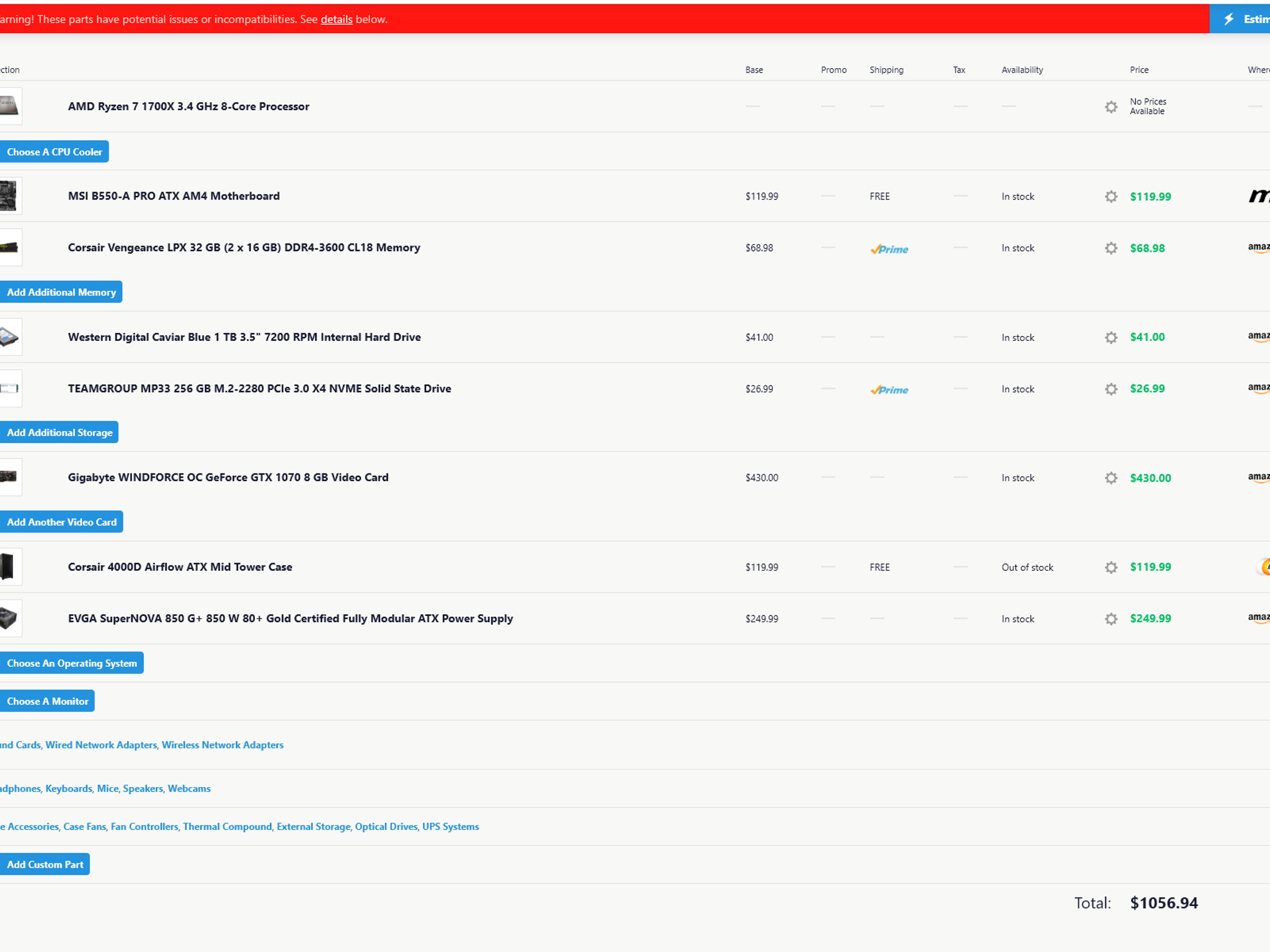This screenshot has height=952, width=1270.
Task: Open AMD Ryzen 7 1700X product thumbnail
Action: coord(10,106)
